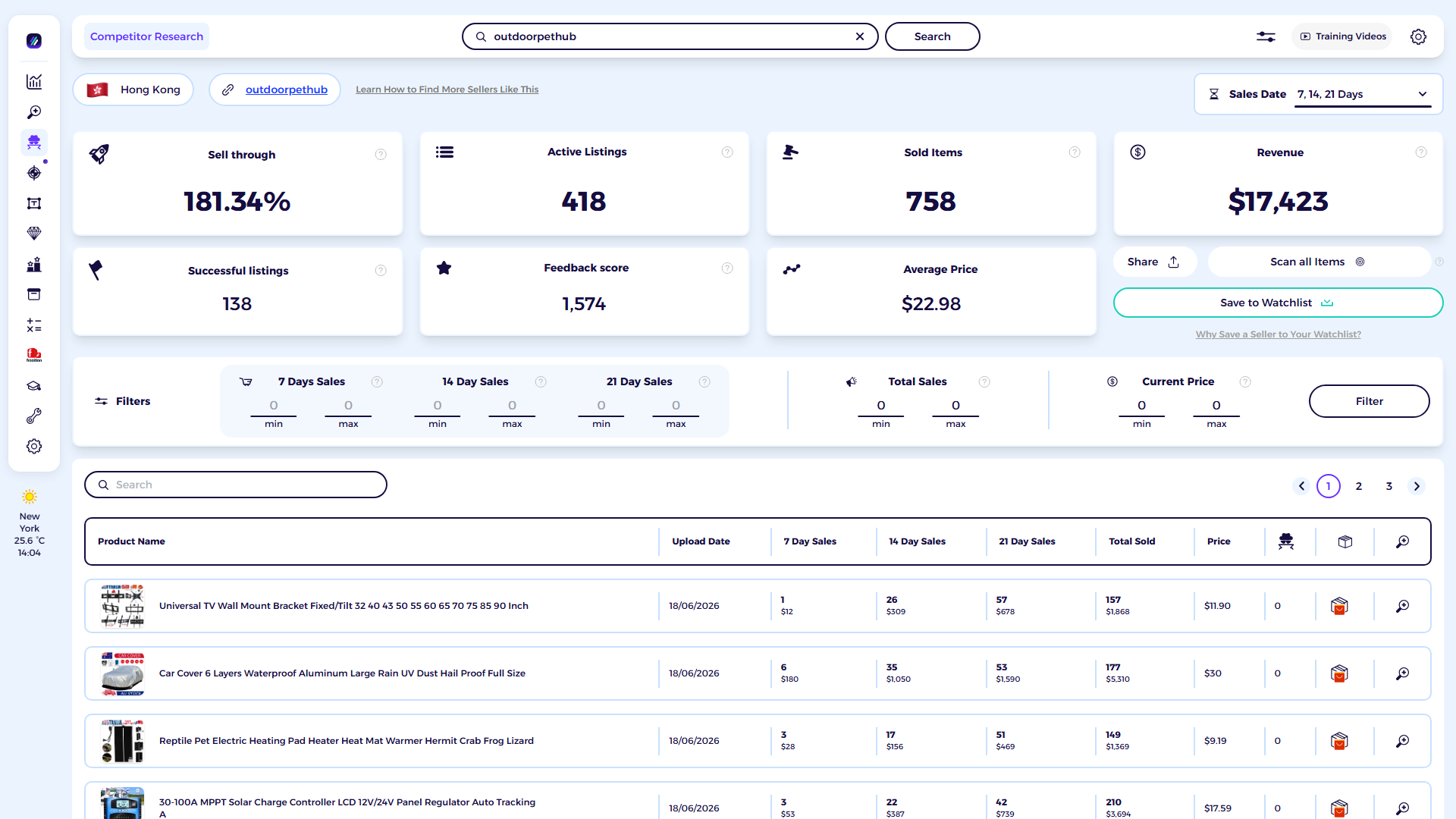
Task: Sort by Price column header
Action: coord(1219,541)
